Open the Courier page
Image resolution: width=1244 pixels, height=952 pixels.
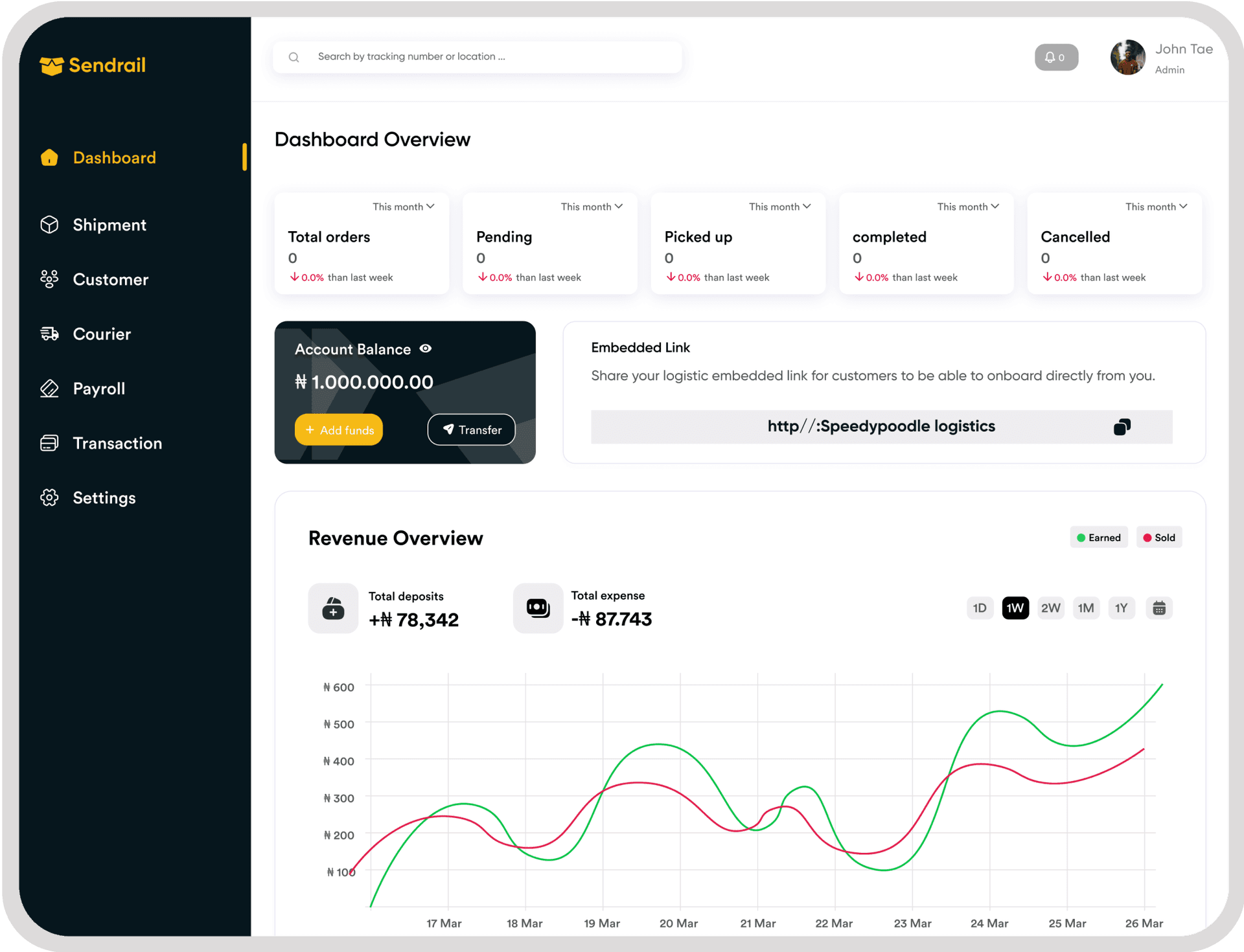pos(102,334)
